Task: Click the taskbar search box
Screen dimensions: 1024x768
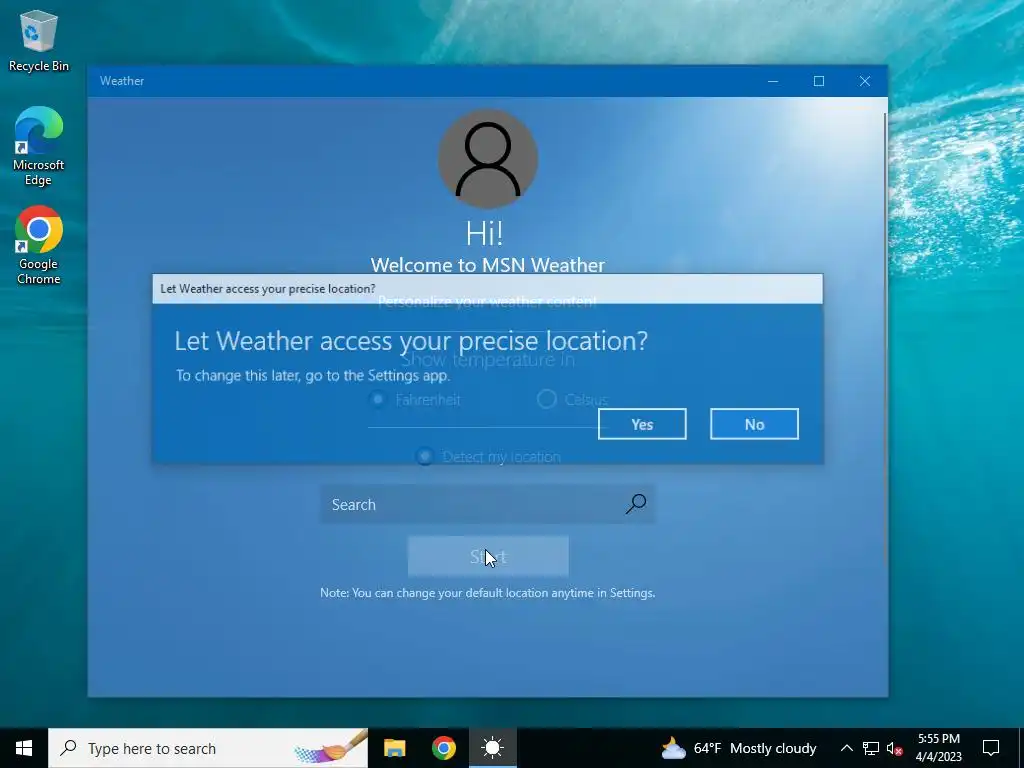Action: coord(208,748)
